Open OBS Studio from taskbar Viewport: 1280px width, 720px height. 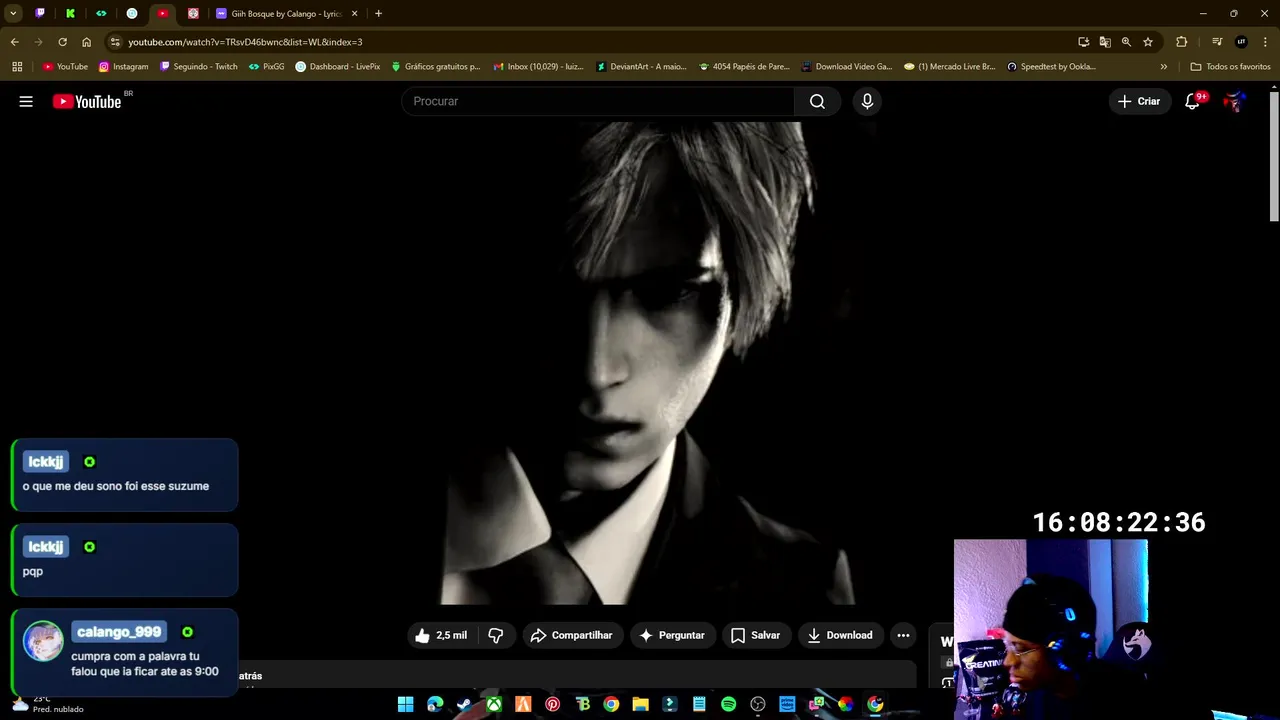click(x=758, y=705)
